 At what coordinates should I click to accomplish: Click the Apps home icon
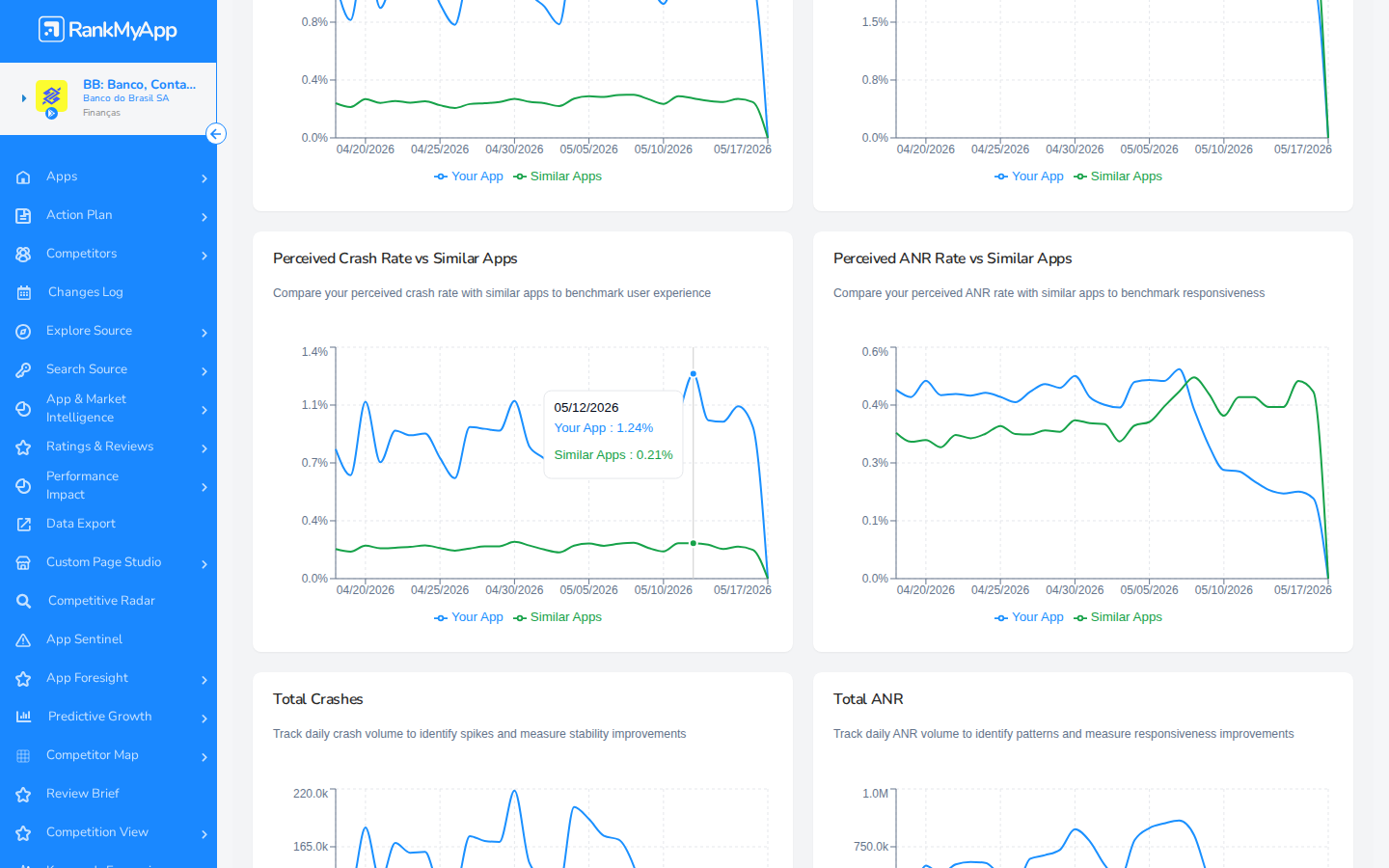click(x=23, y=177)
